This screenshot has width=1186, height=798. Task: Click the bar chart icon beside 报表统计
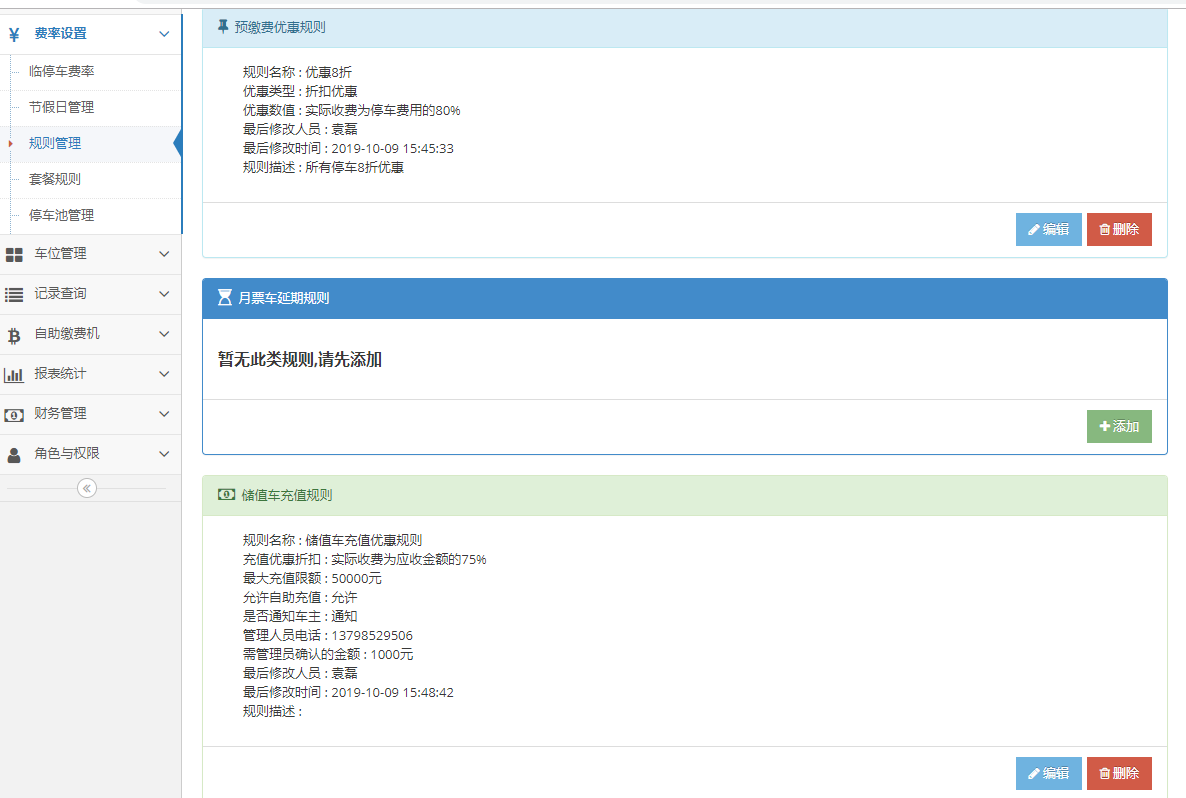point(15,374)
